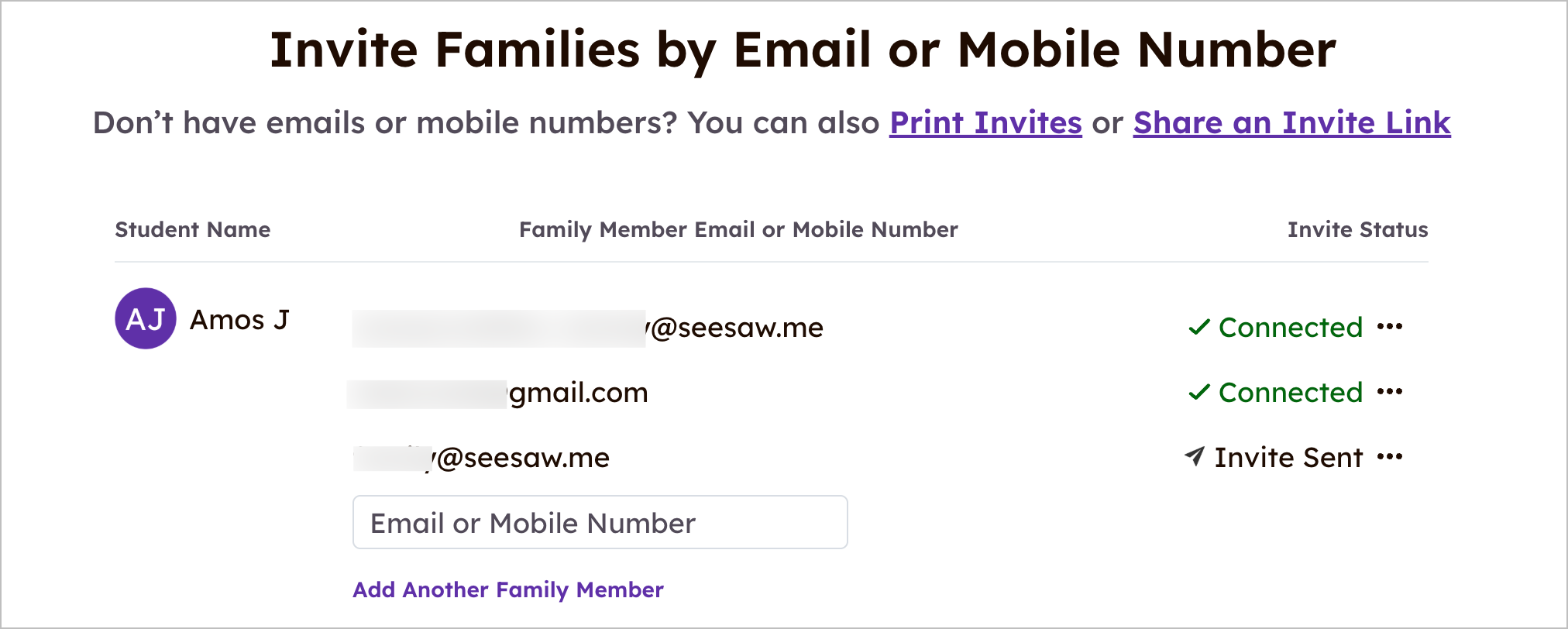
Task: Click the Invite Sent status text
Action: pos(1288,458)
